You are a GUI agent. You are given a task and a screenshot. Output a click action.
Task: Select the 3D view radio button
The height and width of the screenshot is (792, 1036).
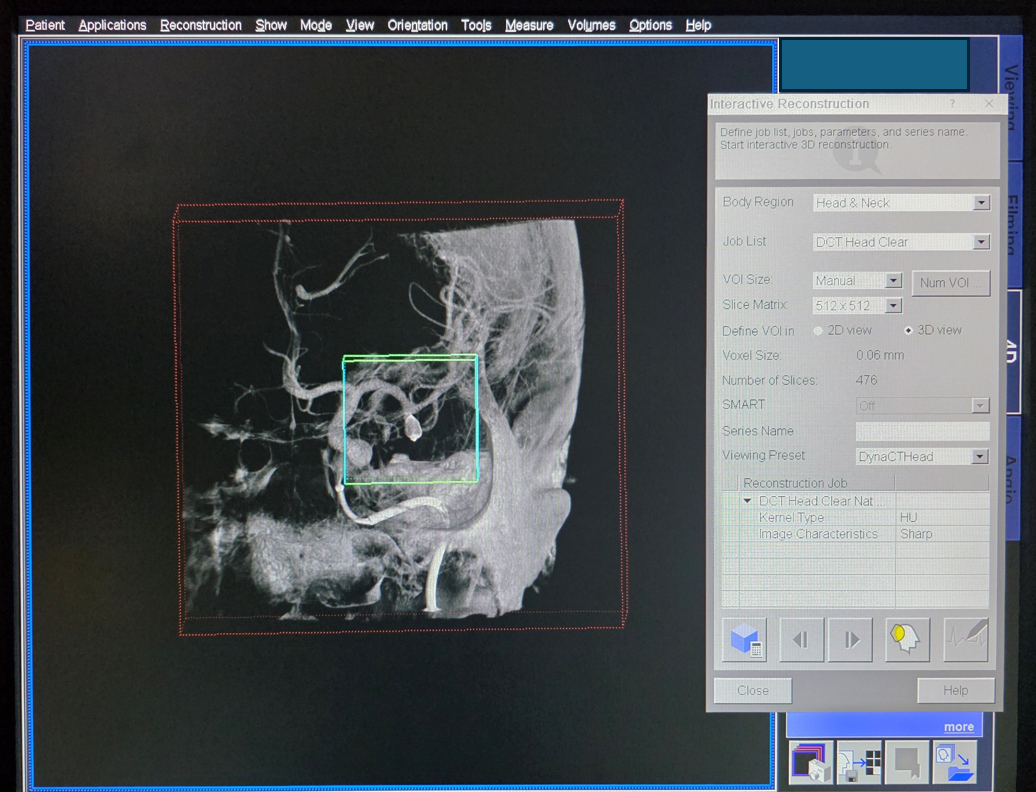(x=908, y=331)
